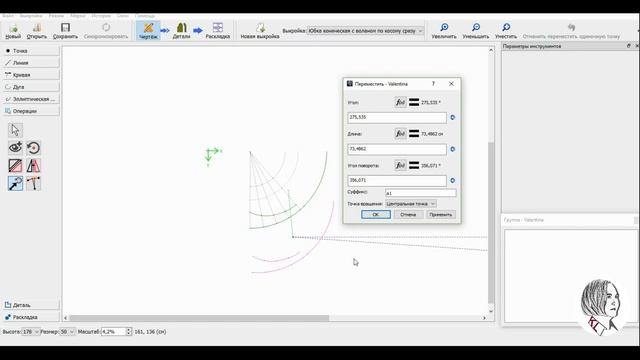
Task: Open the Кривая tool group
Action: coord(31,75)
